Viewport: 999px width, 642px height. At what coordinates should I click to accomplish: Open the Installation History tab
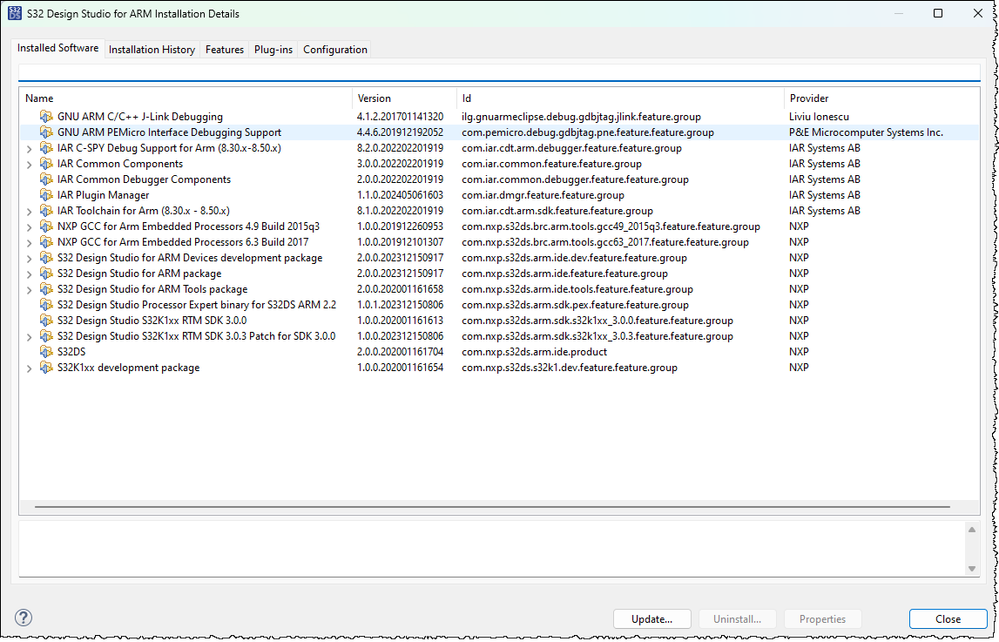[151, 49]
